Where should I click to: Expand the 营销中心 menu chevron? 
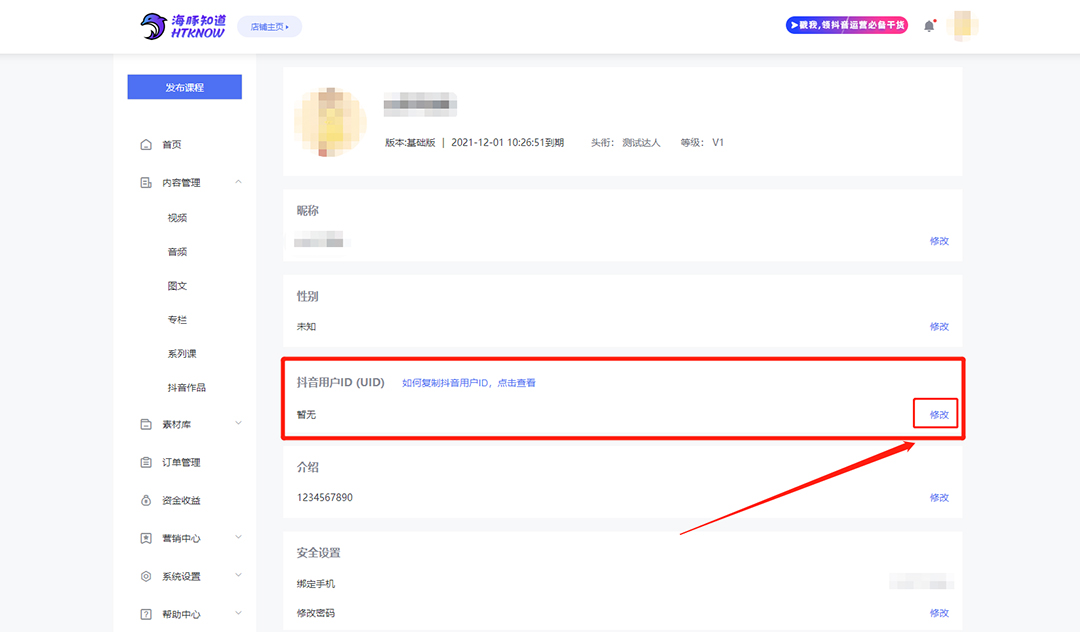[x=238, y=538]
